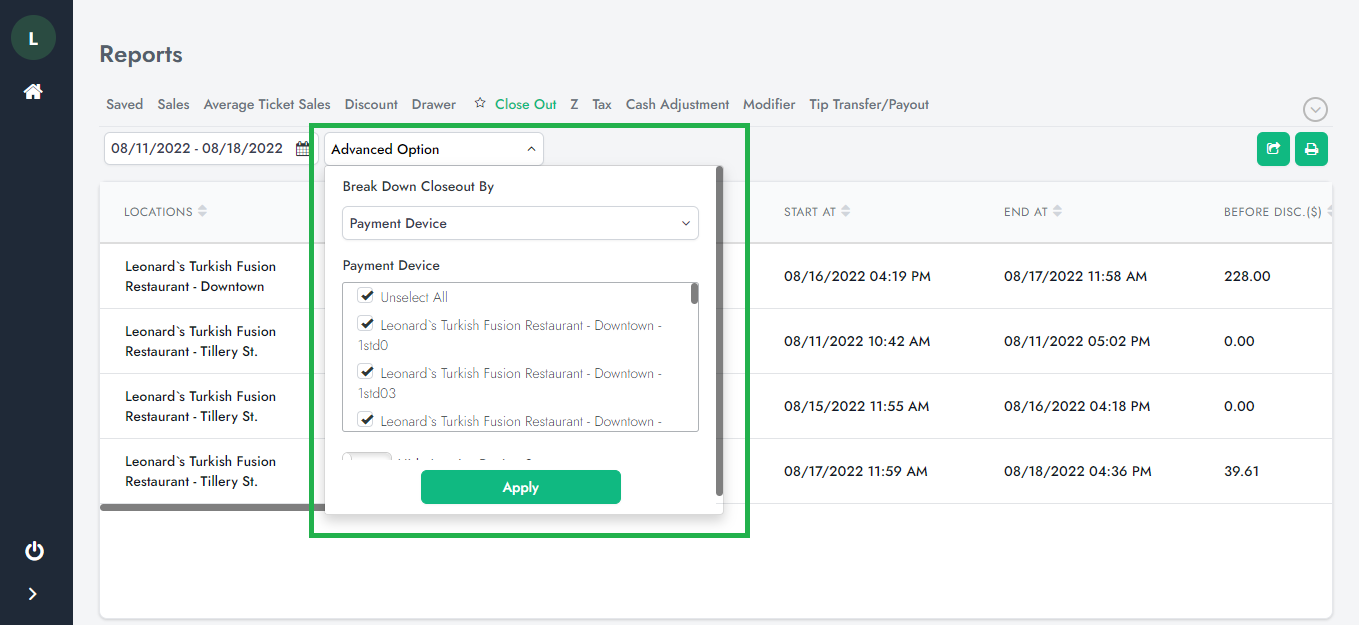Click the green export report icon
Screen dimensions: 1359x625
[x=1273, y=149]
